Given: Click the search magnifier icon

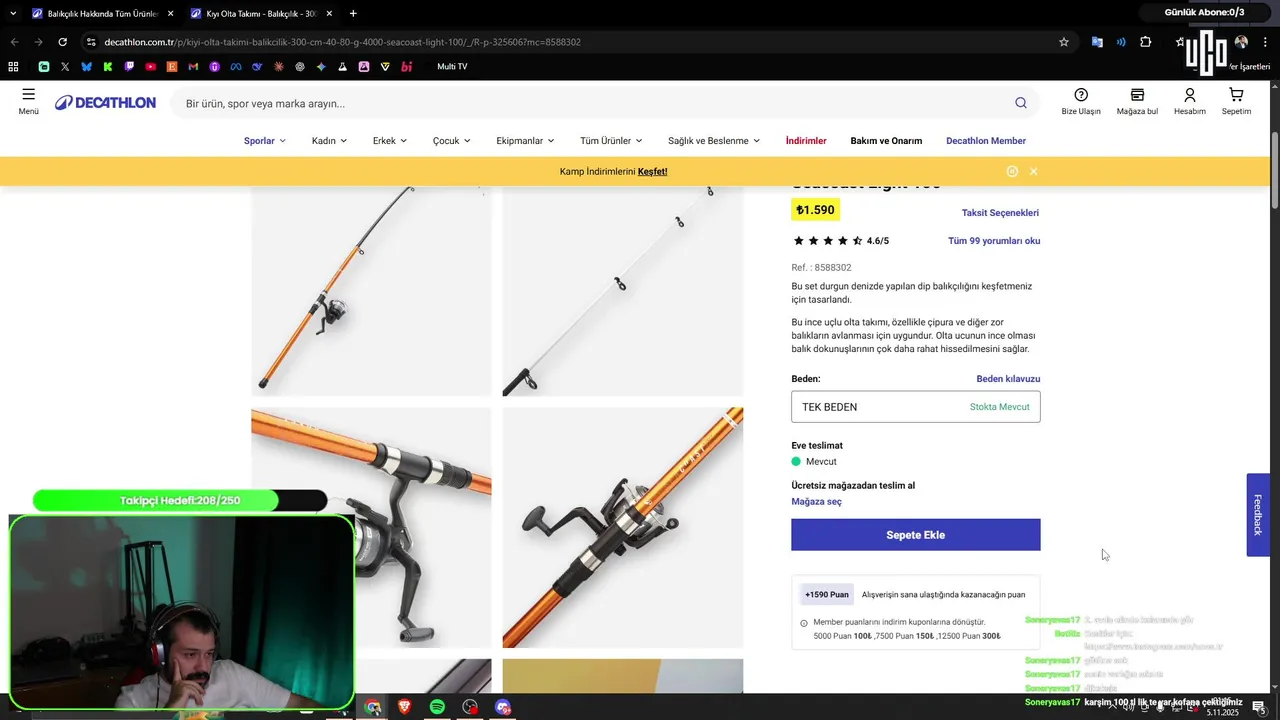Looking at the screenshot, I should (x=1020, y=103).
